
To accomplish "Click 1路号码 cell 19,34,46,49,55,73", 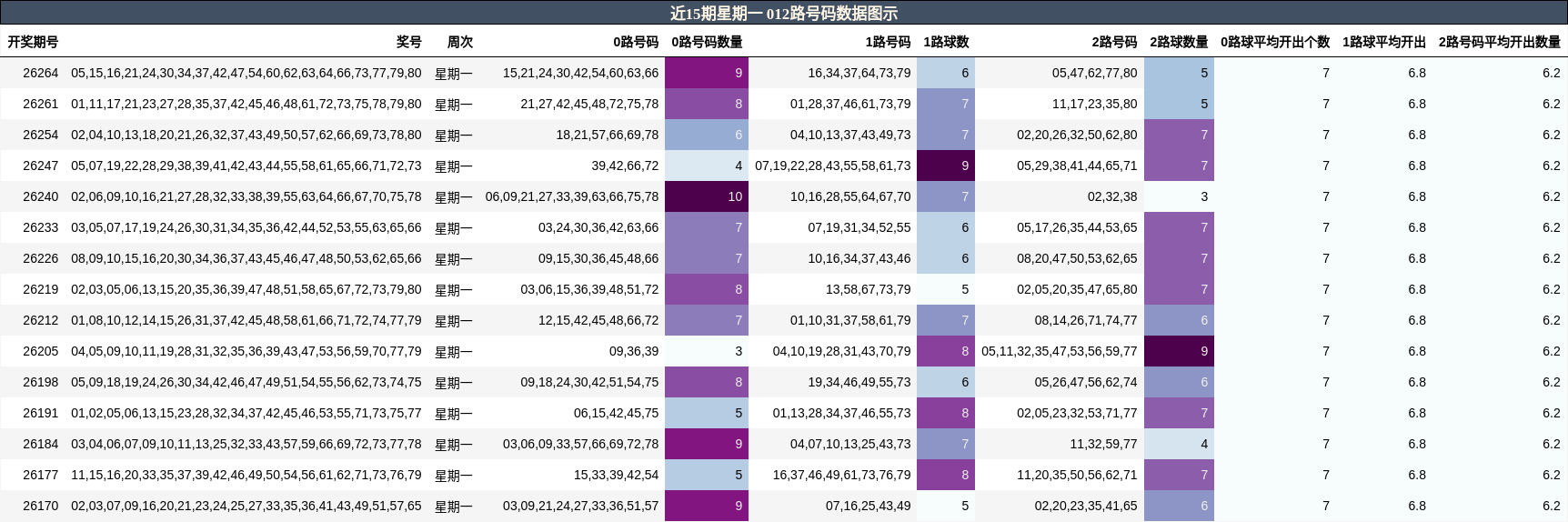I will pos(859,382).
